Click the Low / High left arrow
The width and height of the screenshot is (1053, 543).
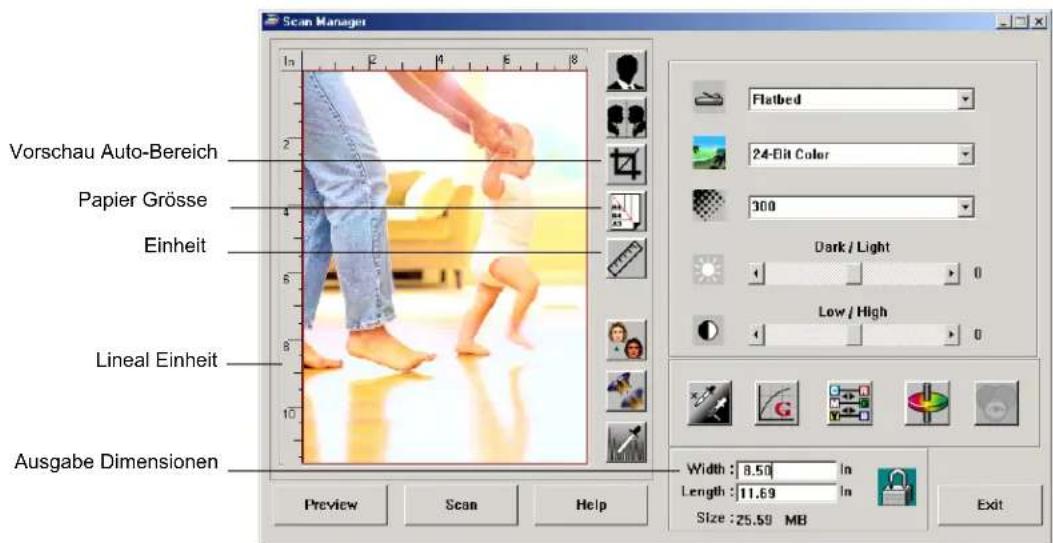pos(755,333)
